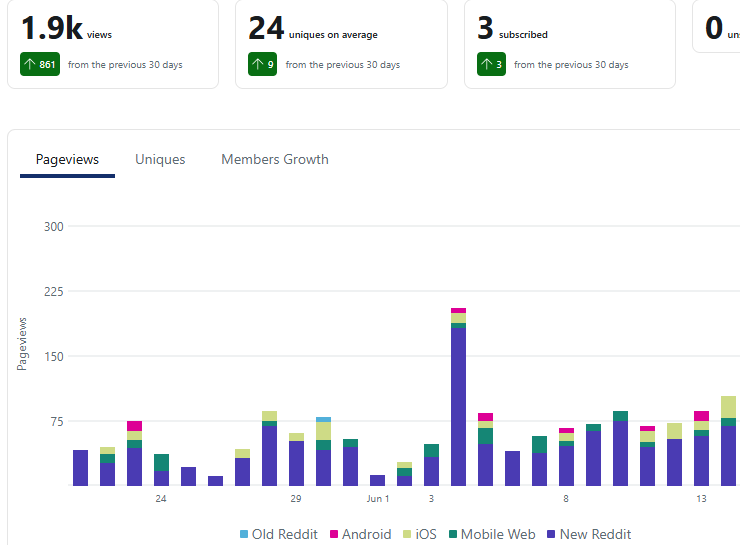Viewport: 740px width, 545px height.
Task: Click the 1.9k views statistic
Action: pos(66,29)
